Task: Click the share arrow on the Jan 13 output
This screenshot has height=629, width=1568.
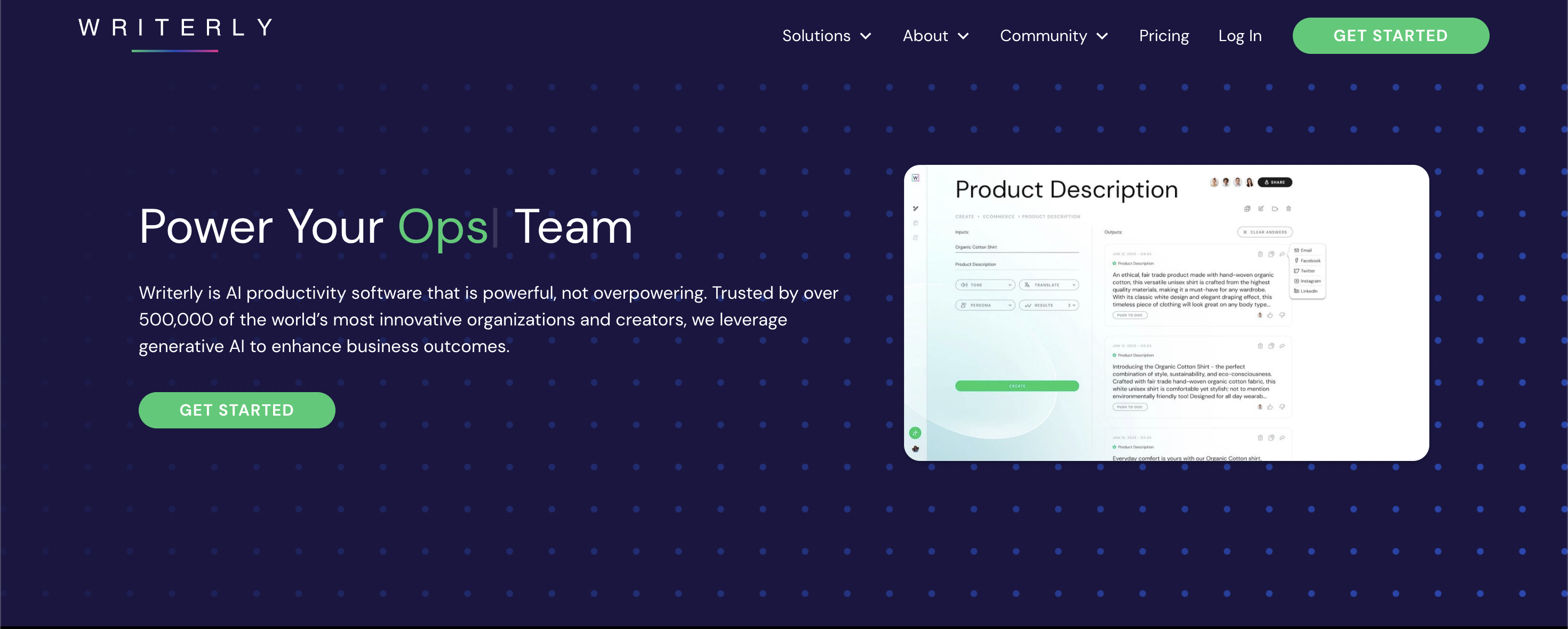Action: 1282,346
